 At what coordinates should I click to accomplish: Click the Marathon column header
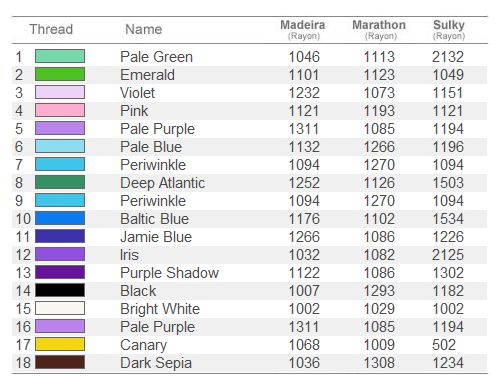379,29
